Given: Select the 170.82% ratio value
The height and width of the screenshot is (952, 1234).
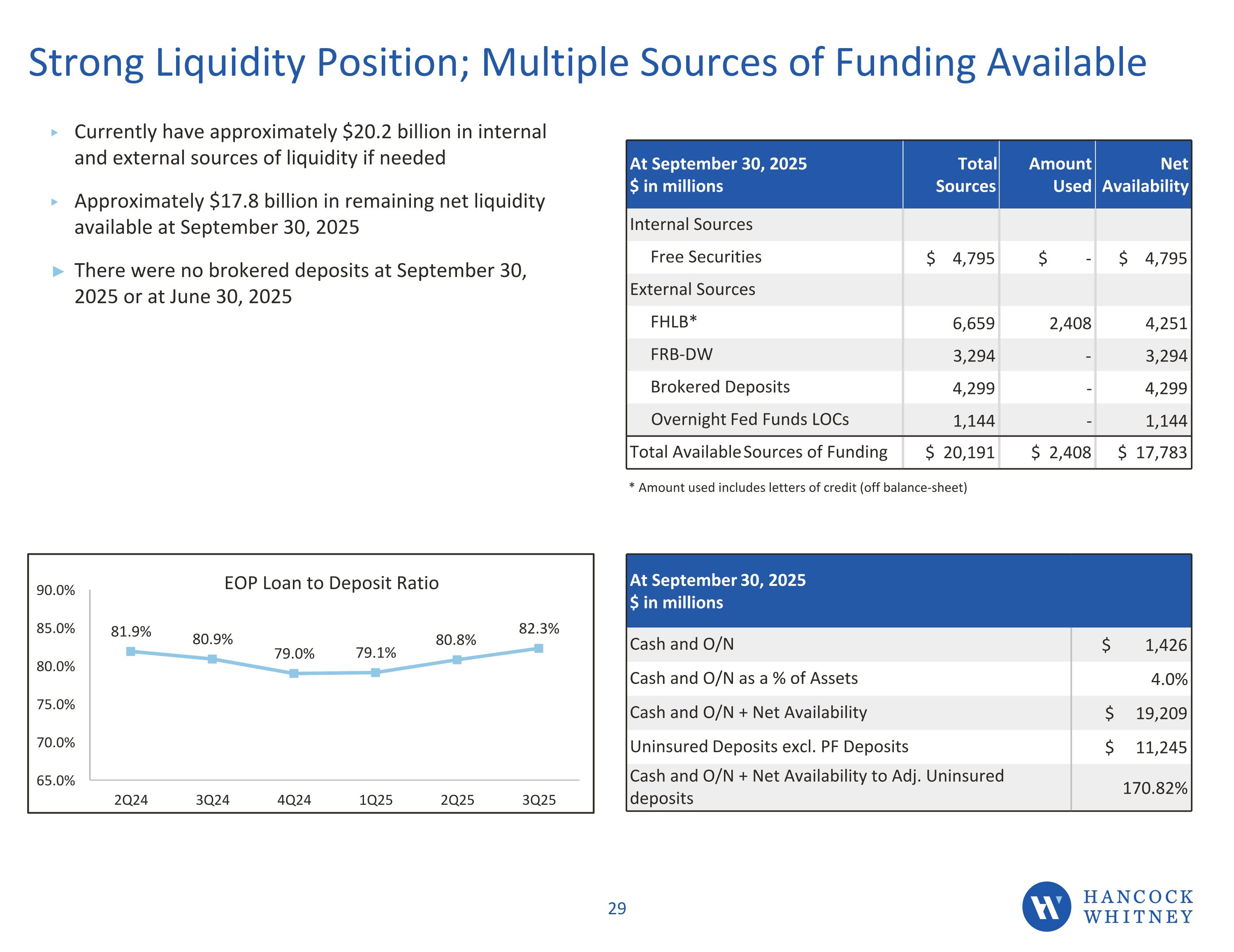Looking at the screenshot, I should pos(1154,788).
